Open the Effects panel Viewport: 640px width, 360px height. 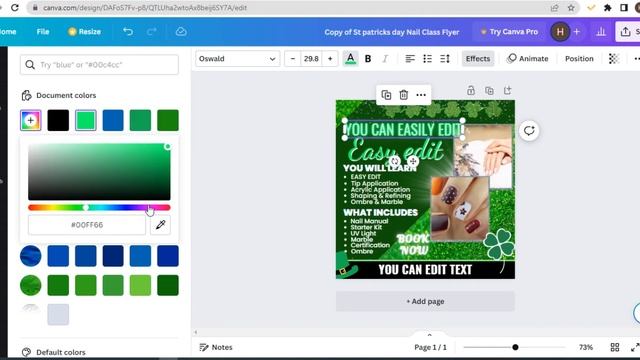click(x=478, y=59)
